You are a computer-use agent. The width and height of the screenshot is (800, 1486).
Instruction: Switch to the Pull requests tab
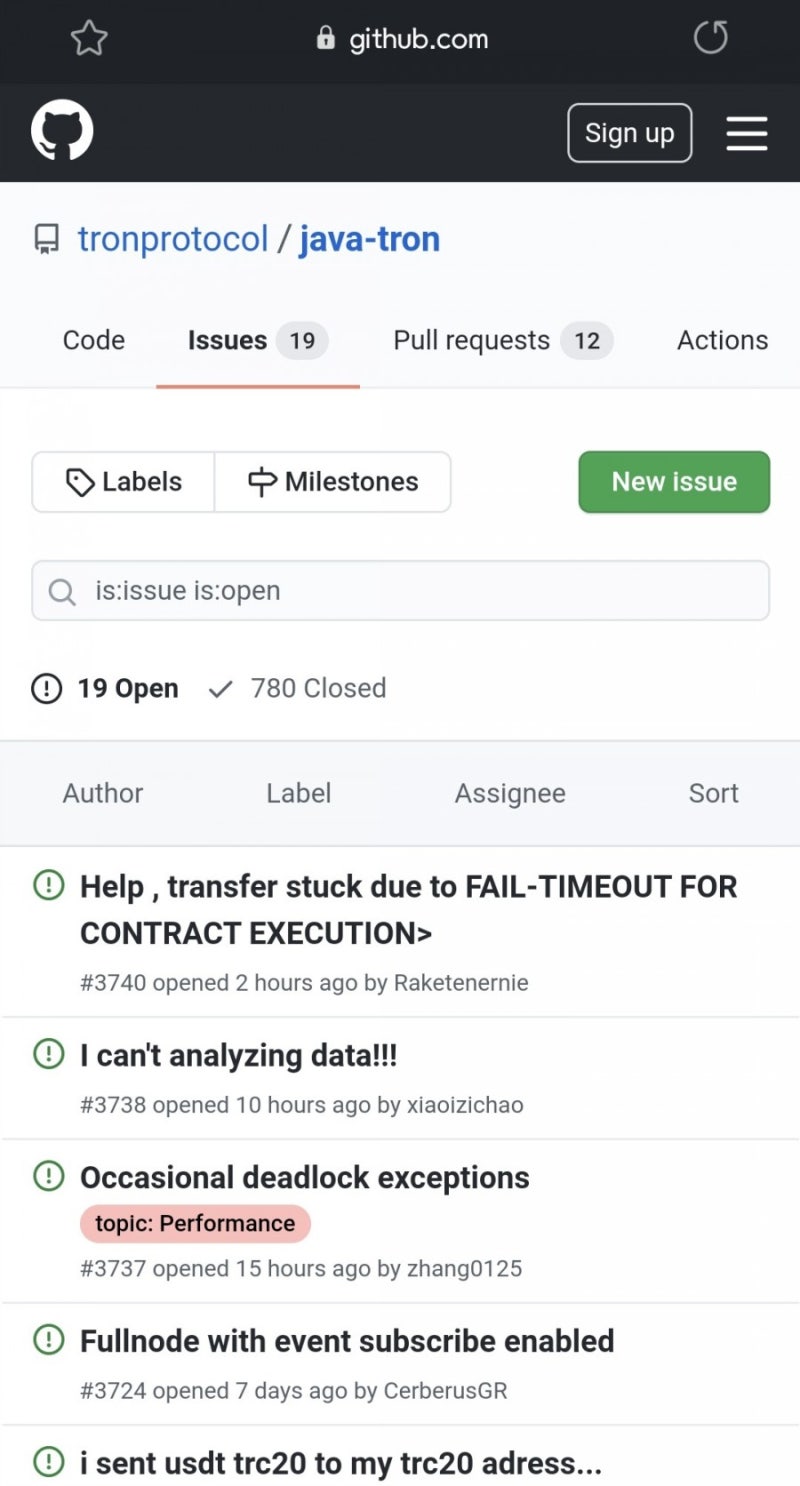pos(502,341)
